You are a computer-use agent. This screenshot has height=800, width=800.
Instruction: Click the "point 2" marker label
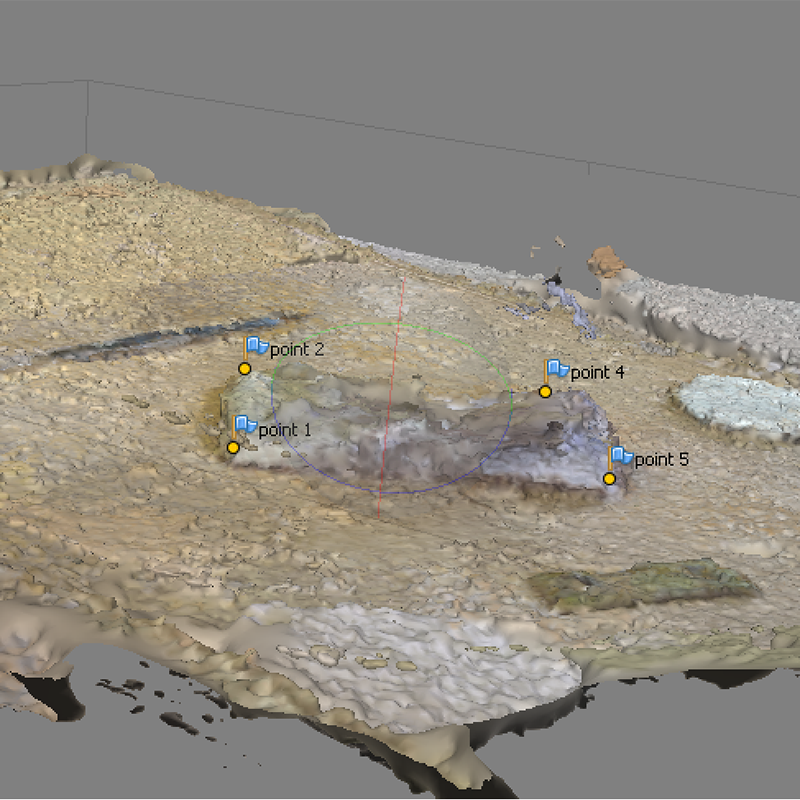tap(297, 349)
